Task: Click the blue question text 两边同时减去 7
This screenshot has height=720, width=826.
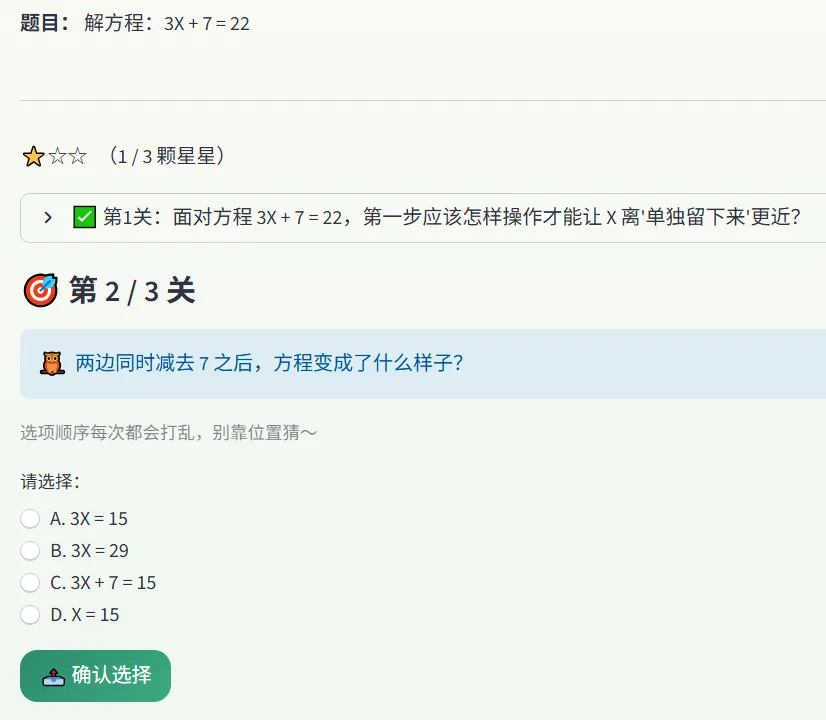Action: tap(269, 363)
